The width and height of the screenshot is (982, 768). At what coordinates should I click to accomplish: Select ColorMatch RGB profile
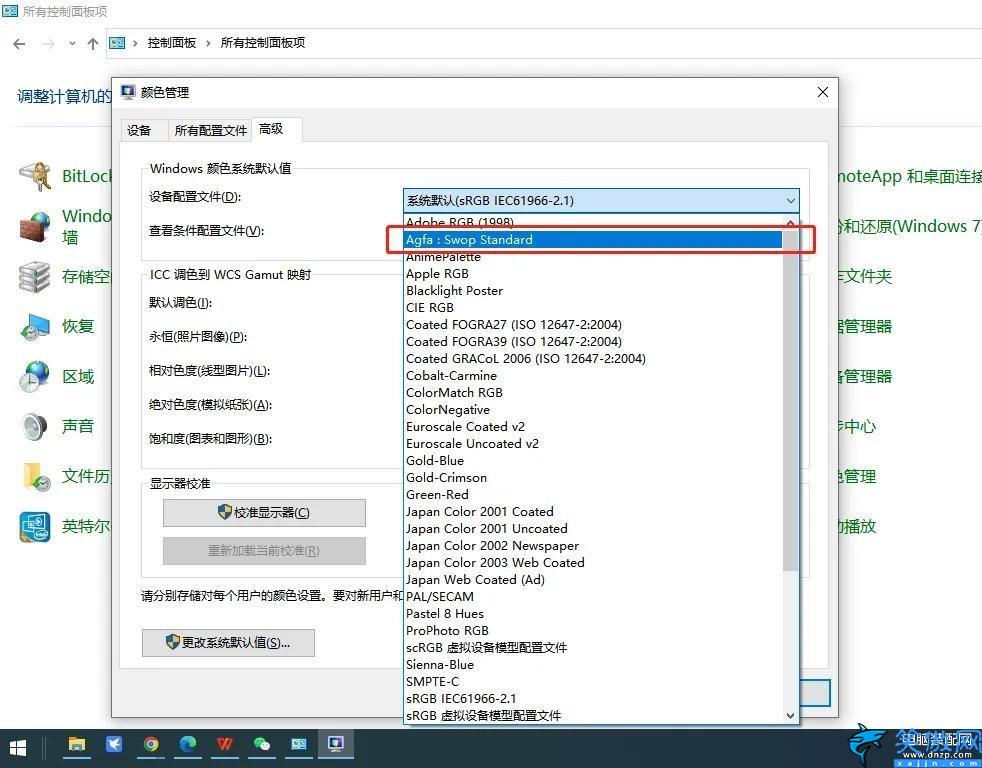click(594, 393)
